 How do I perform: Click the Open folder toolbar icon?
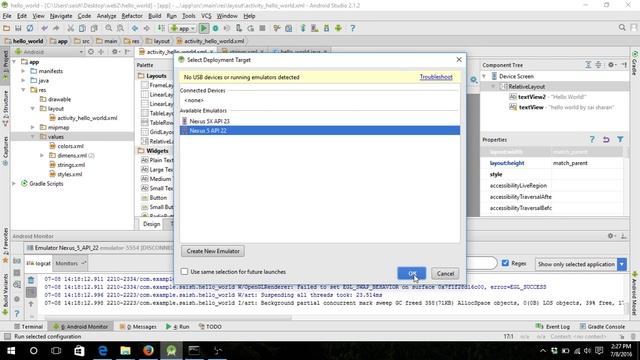coord(7,28)
